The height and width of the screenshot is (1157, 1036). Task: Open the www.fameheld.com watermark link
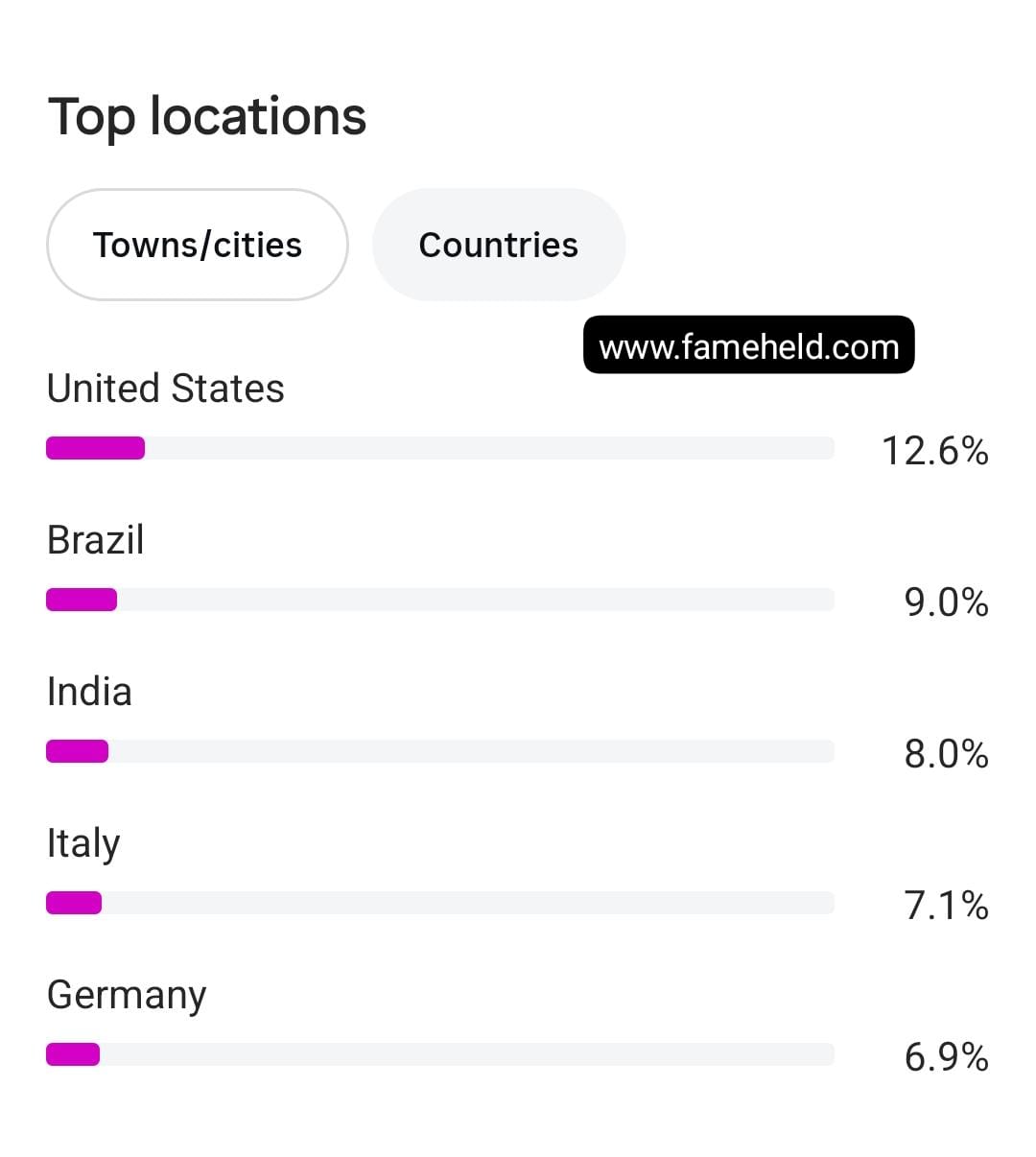coord(749,345)
